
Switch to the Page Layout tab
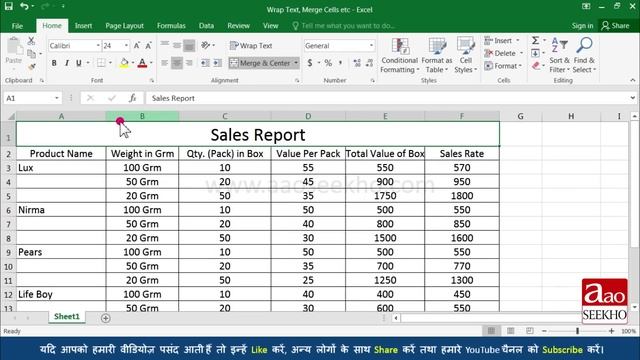click(x=124, y=26)
